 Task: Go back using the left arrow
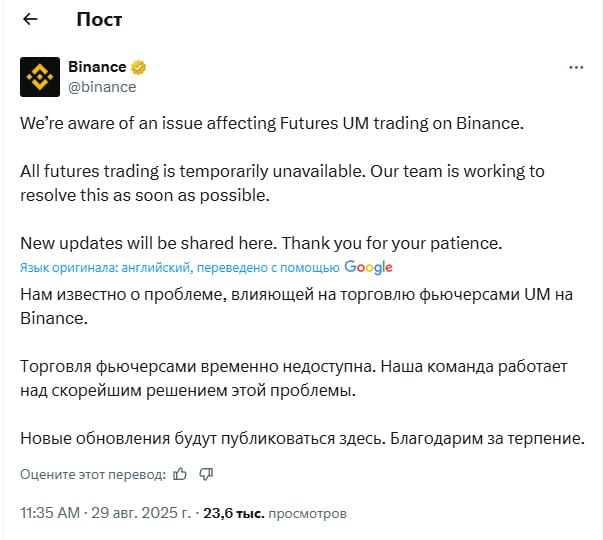[x=30, y=19]
